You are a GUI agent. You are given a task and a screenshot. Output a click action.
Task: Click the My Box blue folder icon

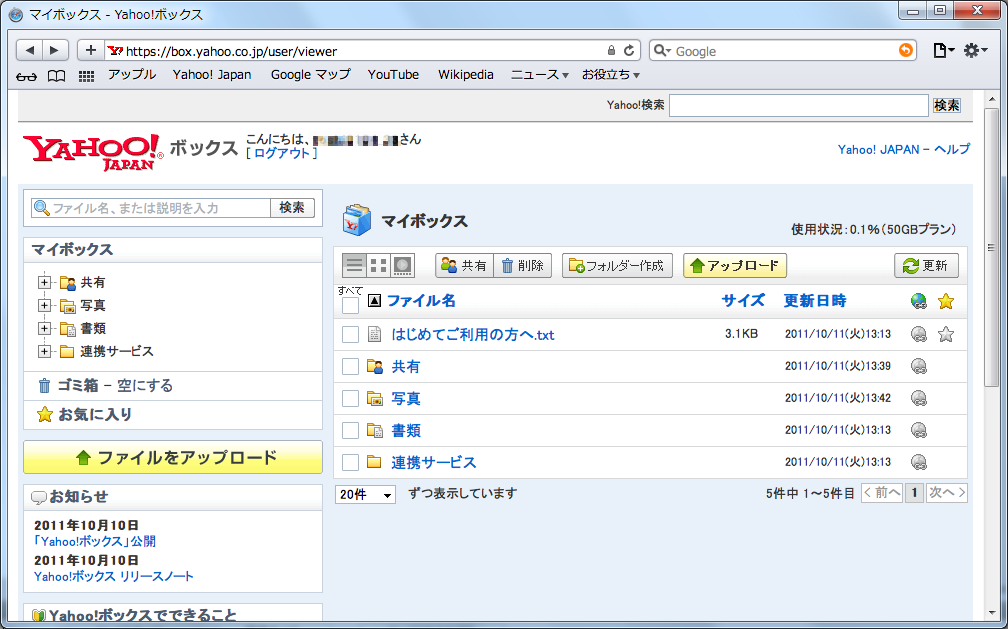coord(357,220)
